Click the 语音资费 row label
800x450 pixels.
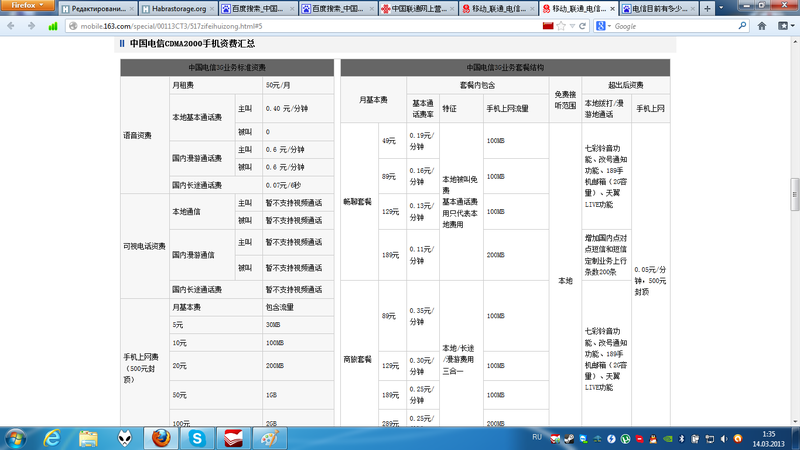point(137,136)
